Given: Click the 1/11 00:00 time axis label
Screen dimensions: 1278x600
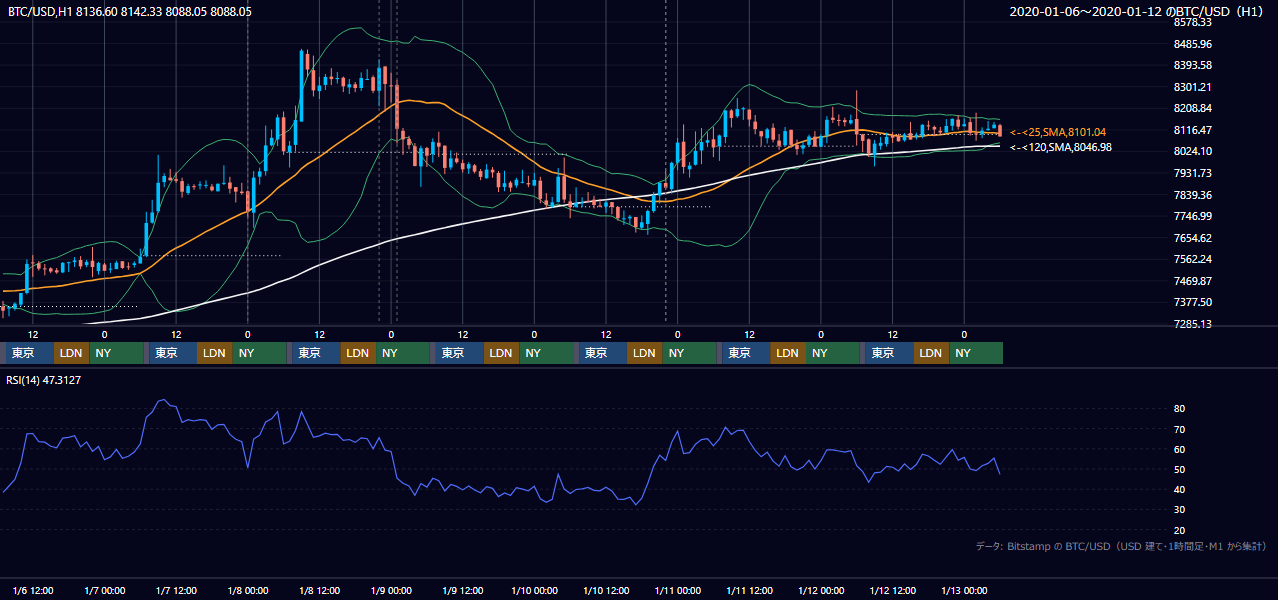Looking at the screenshot, I should [x=677, y=590].
